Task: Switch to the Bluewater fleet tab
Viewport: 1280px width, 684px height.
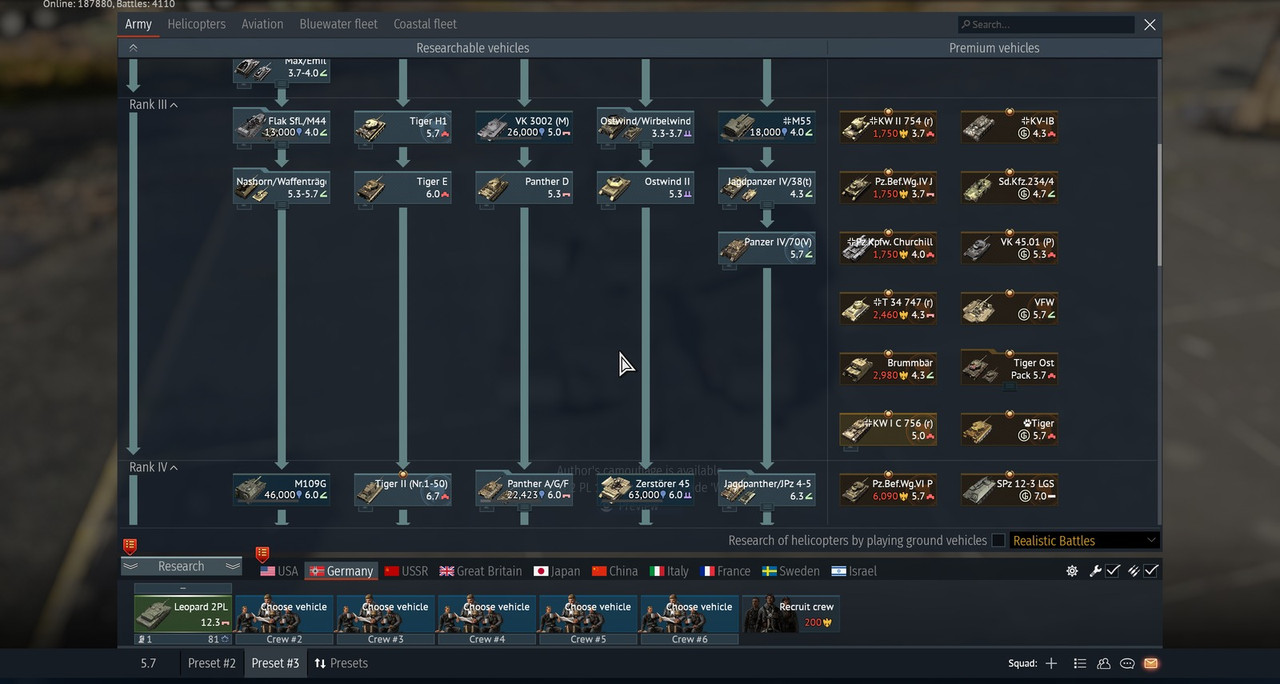Action: pos(338,24)
